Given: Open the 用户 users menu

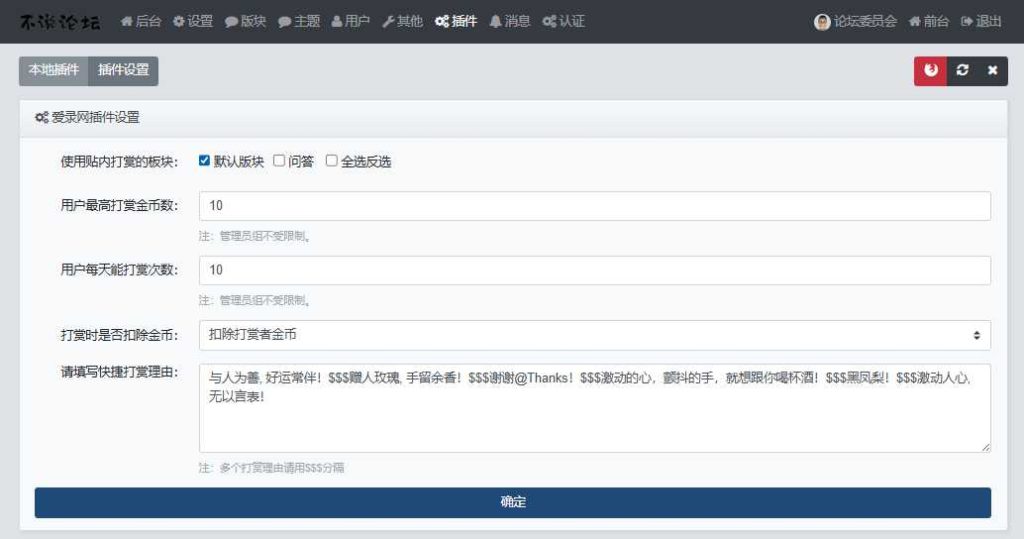Looking at the screenshot, I should [350, 22].
